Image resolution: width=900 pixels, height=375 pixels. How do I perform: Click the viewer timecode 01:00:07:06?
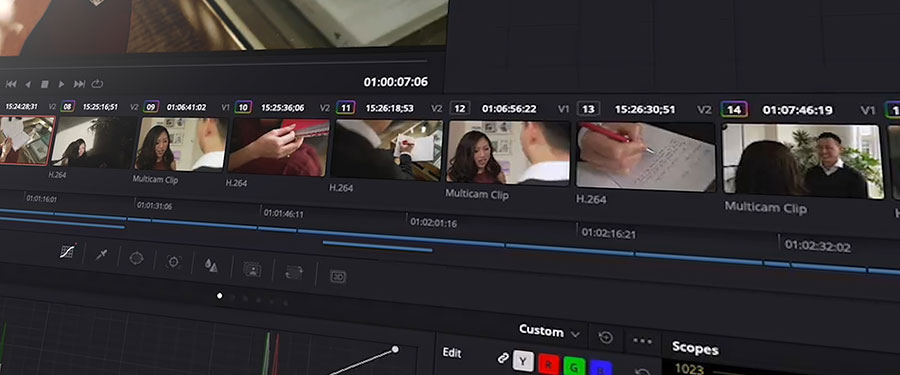tap(395, 82)
